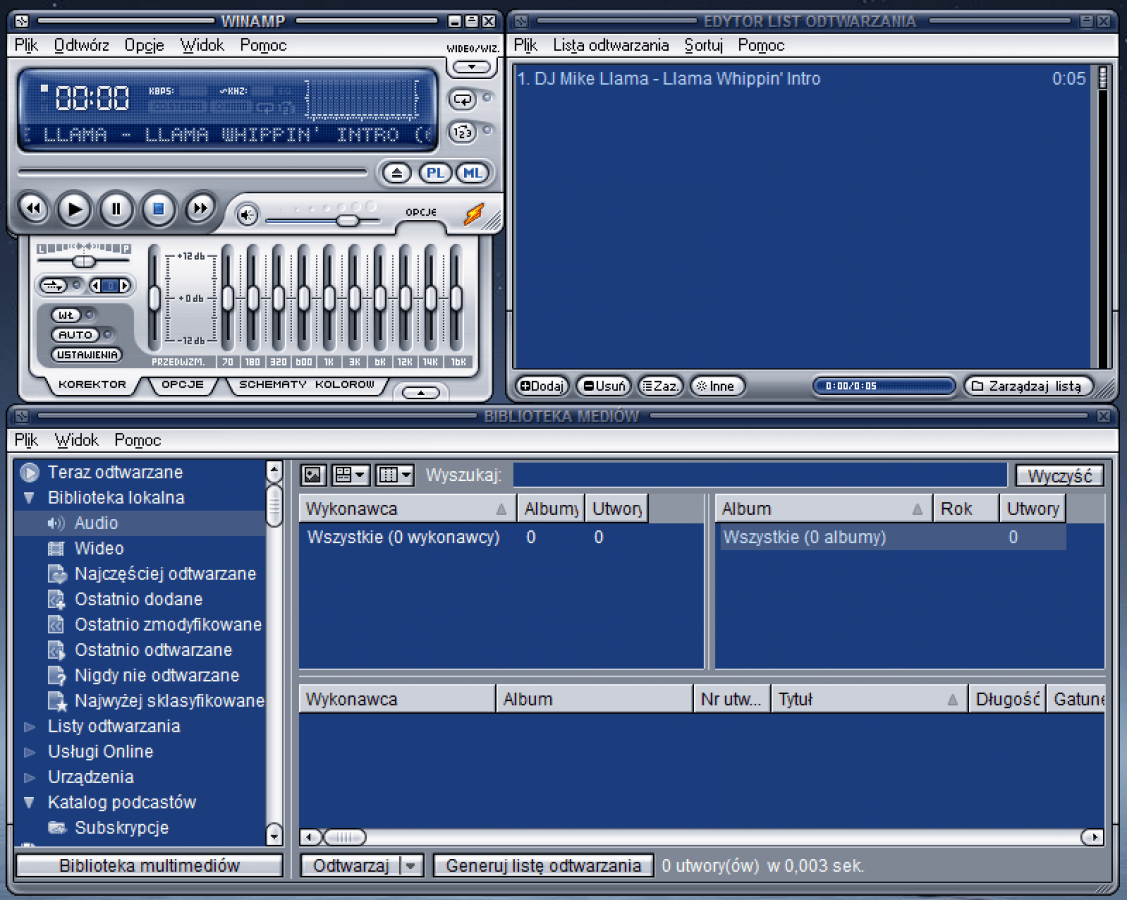The height and width of the screenshot is (900, 1127).
Task: Select the Wszystkie (0 albumy) row
Action: [893, 537]
